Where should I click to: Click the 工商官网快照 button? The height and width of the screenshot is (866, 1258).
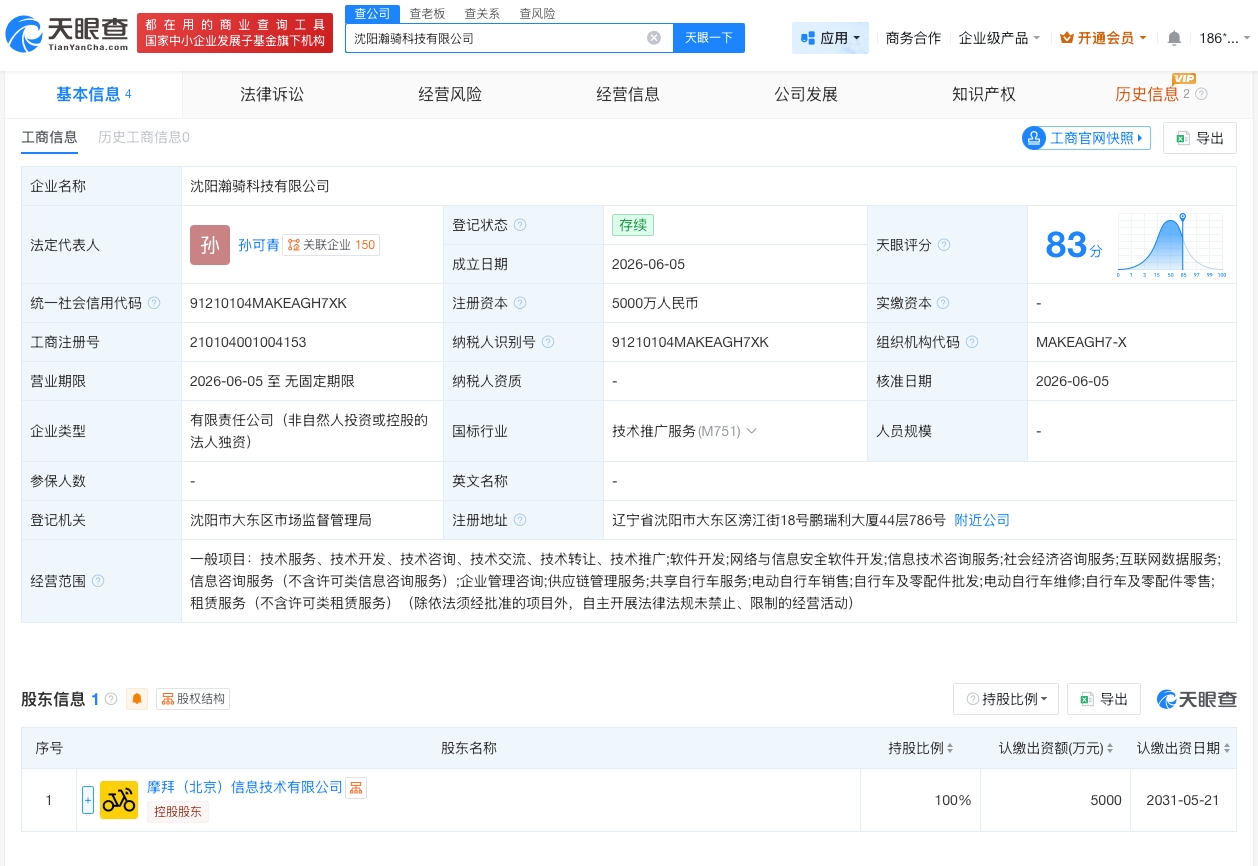click(1086, 138)
